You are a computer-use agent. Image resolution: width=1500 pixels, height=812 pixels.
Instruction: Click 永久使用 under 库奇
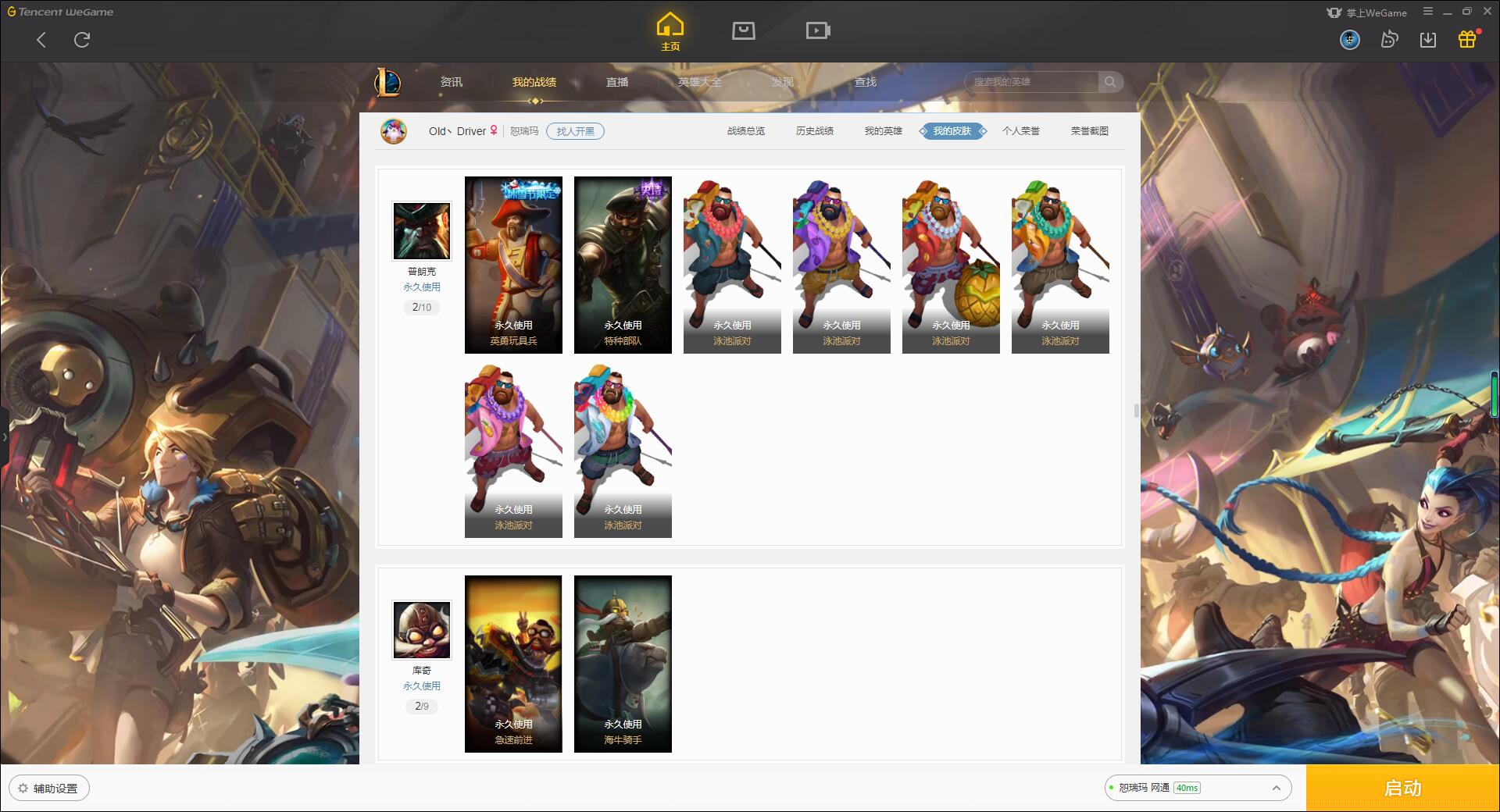(x=422, y=686)
